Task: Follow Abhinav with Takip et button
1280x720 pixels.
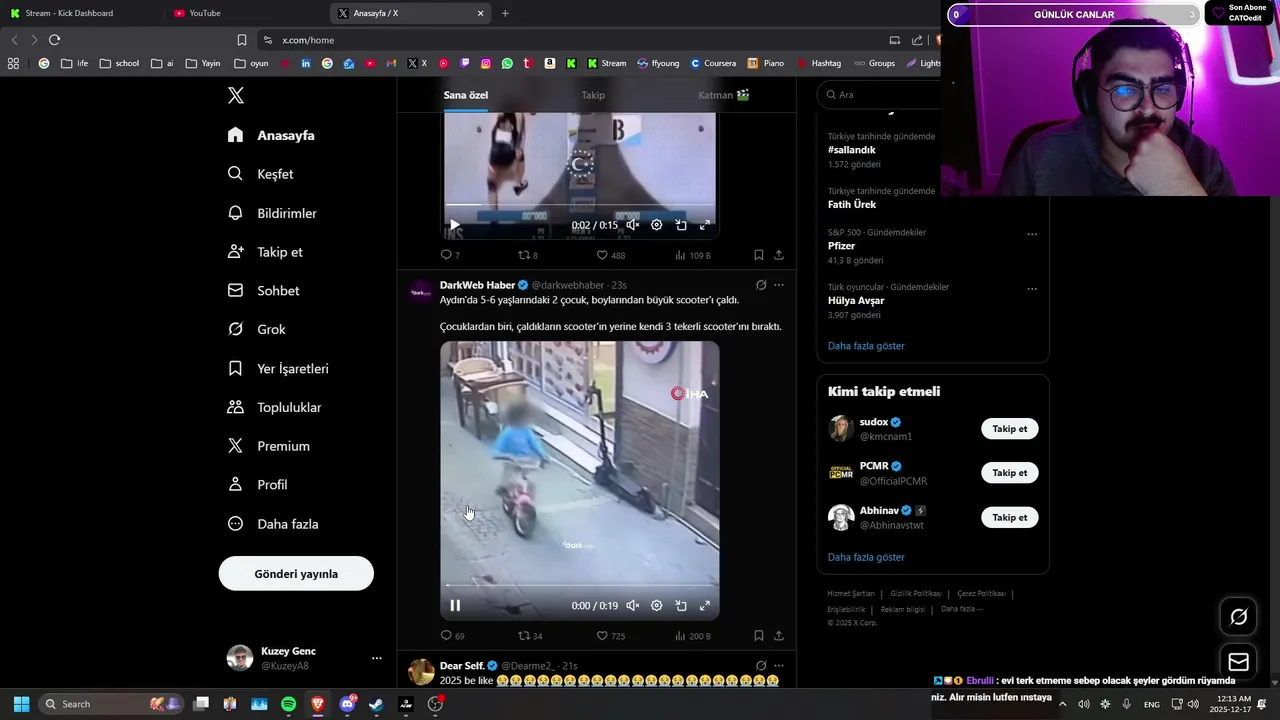Action: pos(1010,518)
